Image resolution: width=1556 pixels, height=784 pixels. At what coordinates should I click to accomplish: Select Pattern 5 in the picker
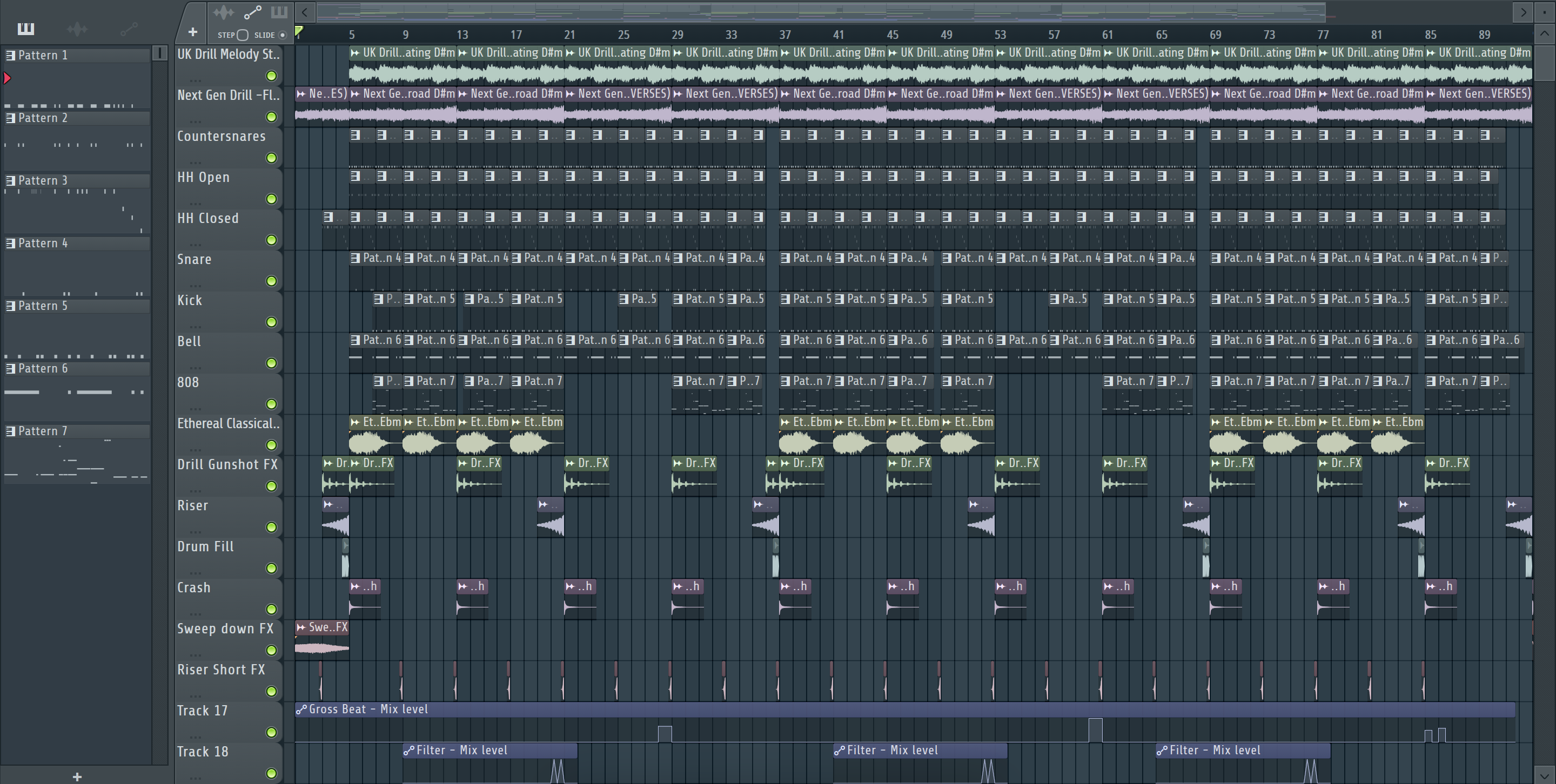point(77,306)
